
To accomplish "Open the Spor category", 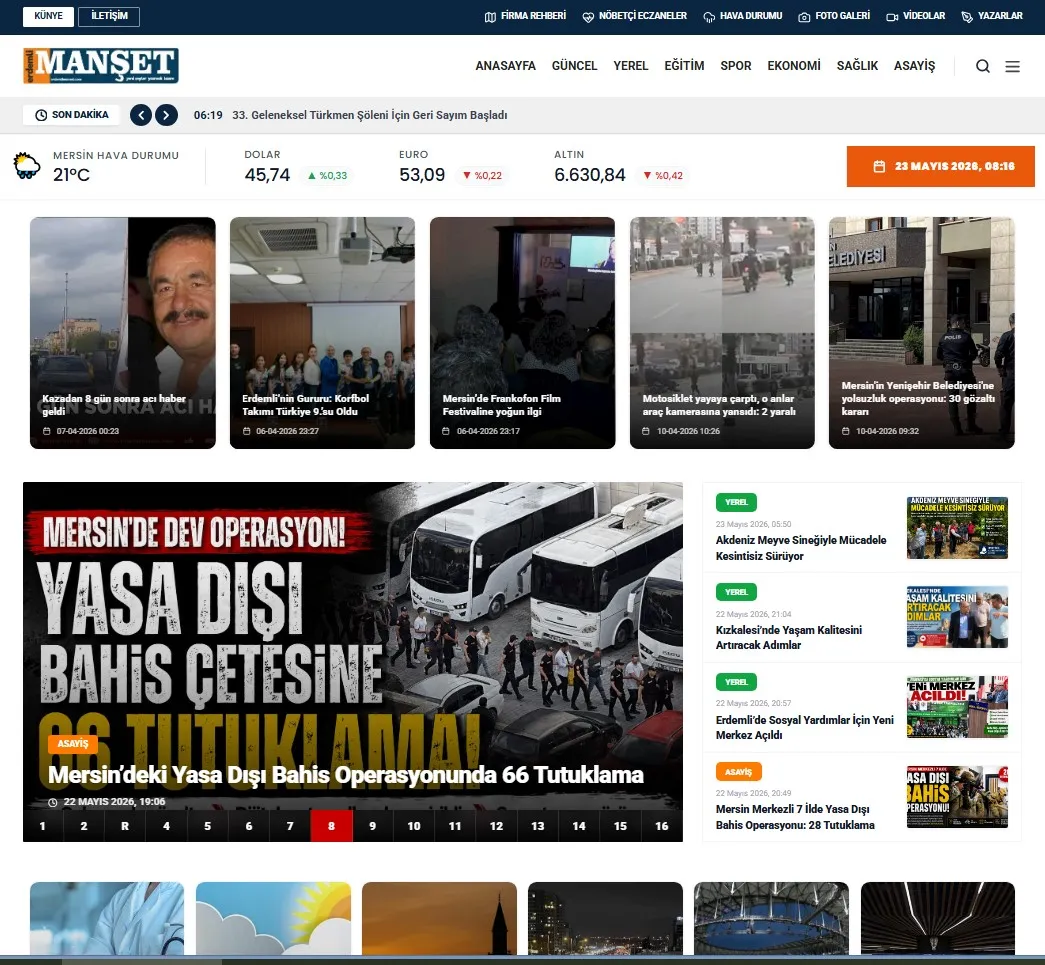I will click(736, 66).
